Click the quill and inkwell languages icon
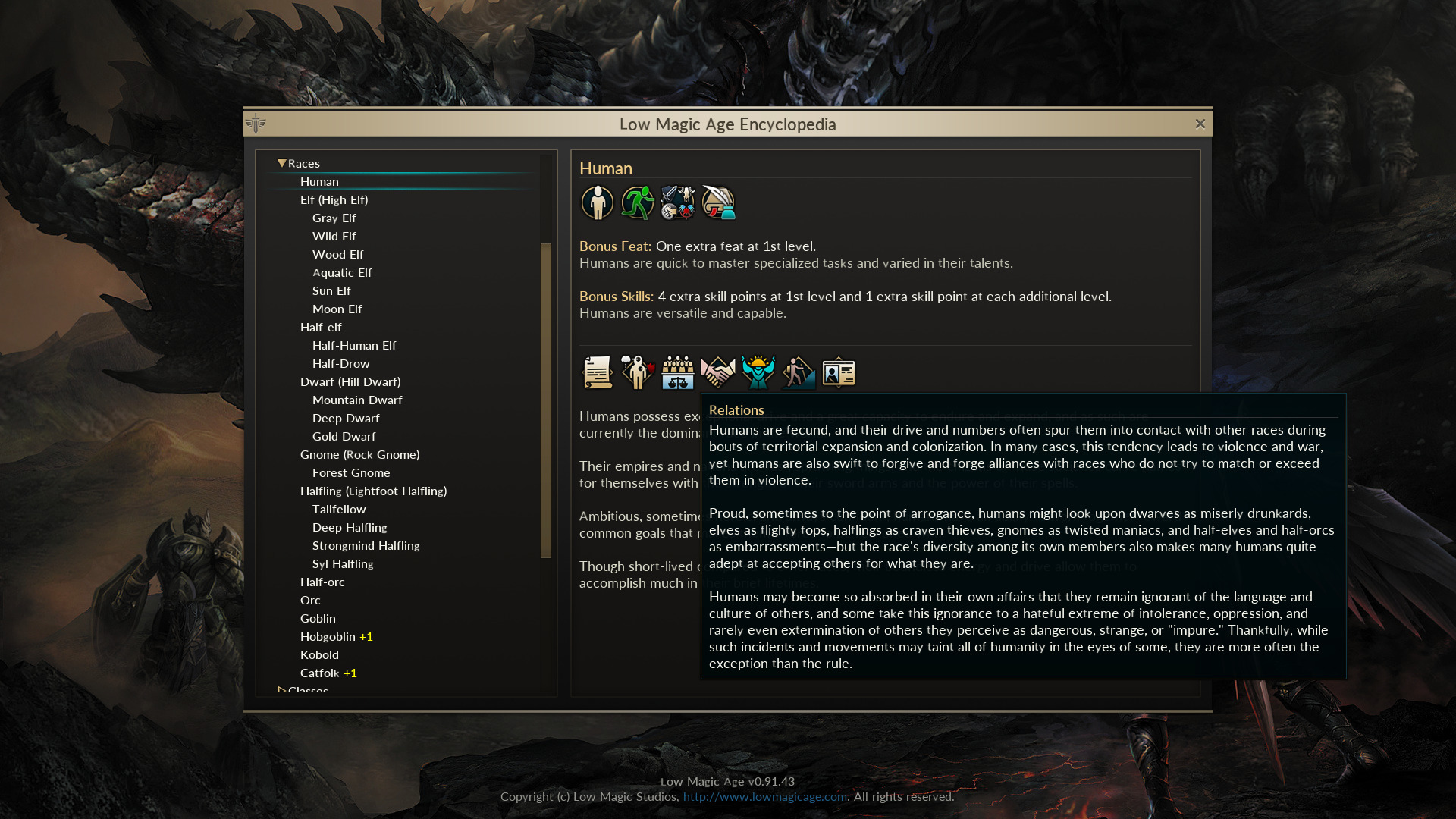 click(x=718, y=202)
